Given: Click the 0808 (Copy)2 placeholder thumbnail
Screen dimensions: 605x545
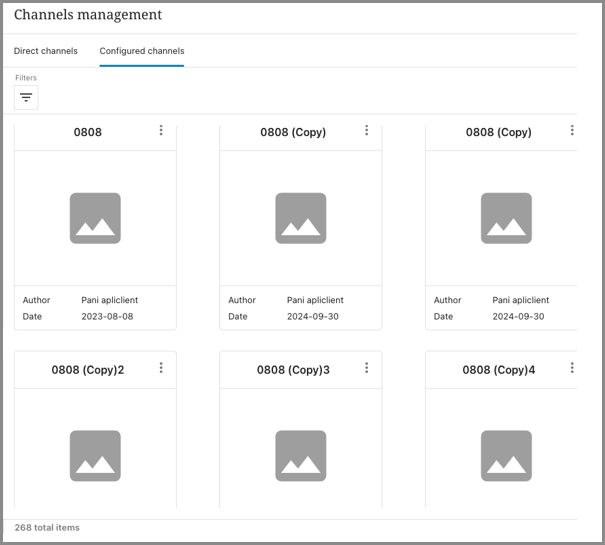Looking at the screenshot, I should tap(95, 456).
